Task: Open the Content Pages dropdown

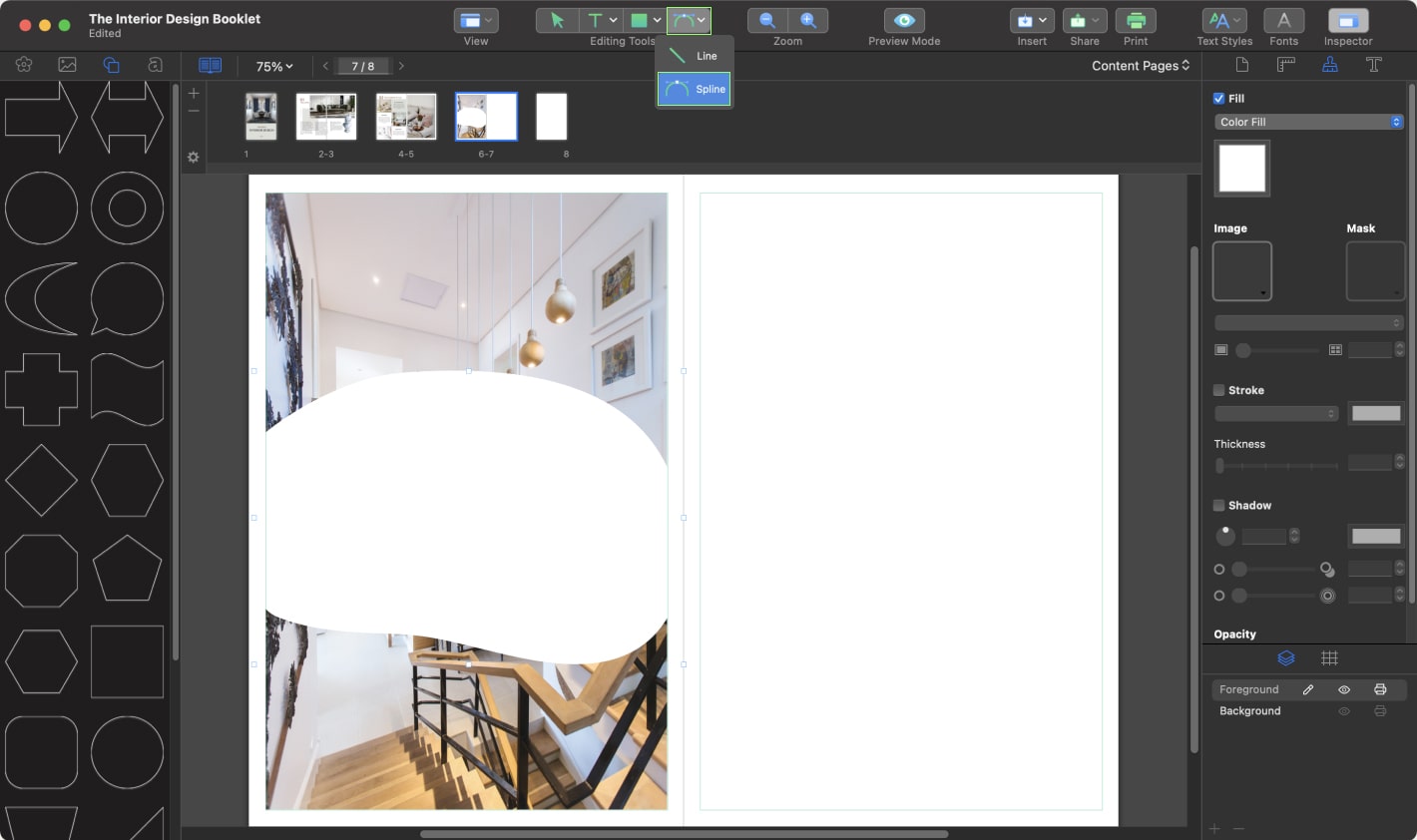Action: (1141, 66)
